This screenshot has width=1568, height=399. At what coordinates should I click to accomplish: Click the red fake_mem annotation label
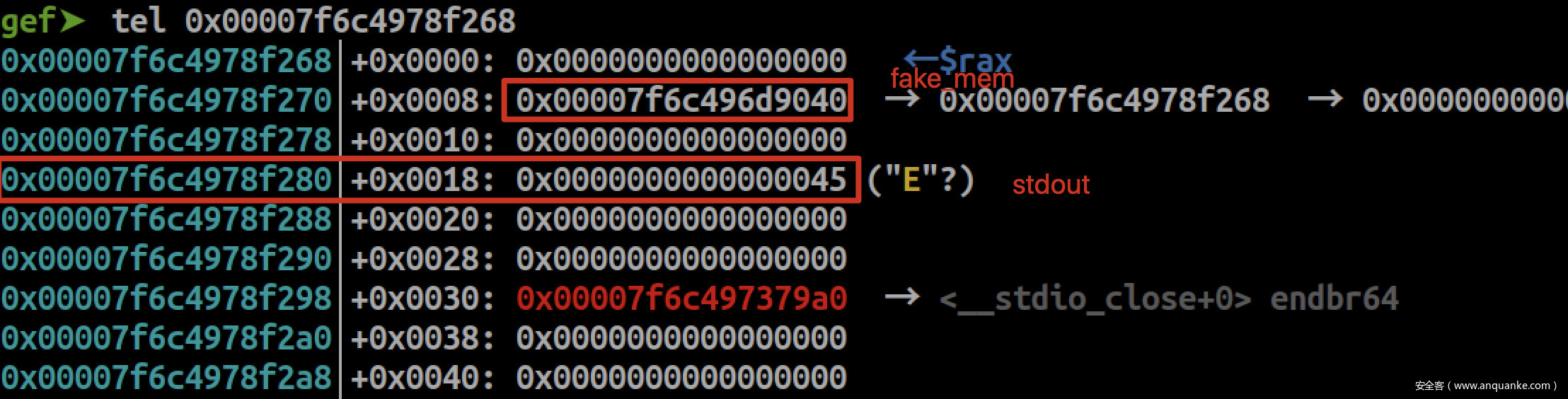[x=952, y=79]
